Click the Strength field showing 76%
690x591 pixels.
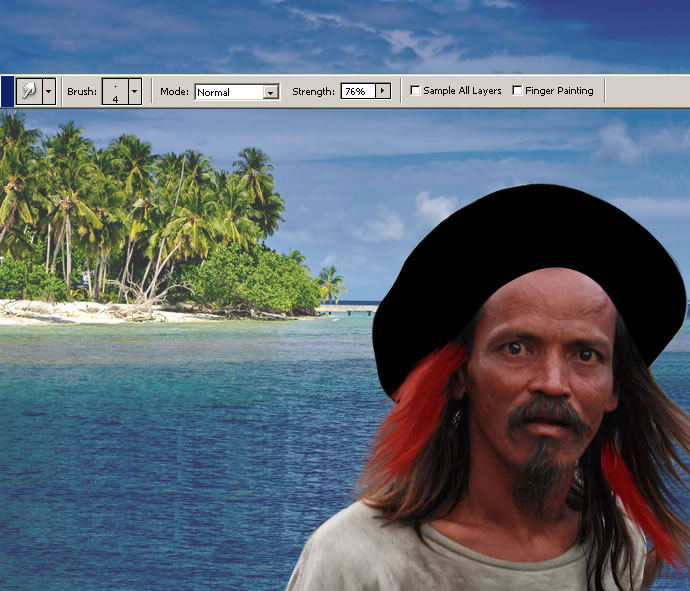coord(358,91)
